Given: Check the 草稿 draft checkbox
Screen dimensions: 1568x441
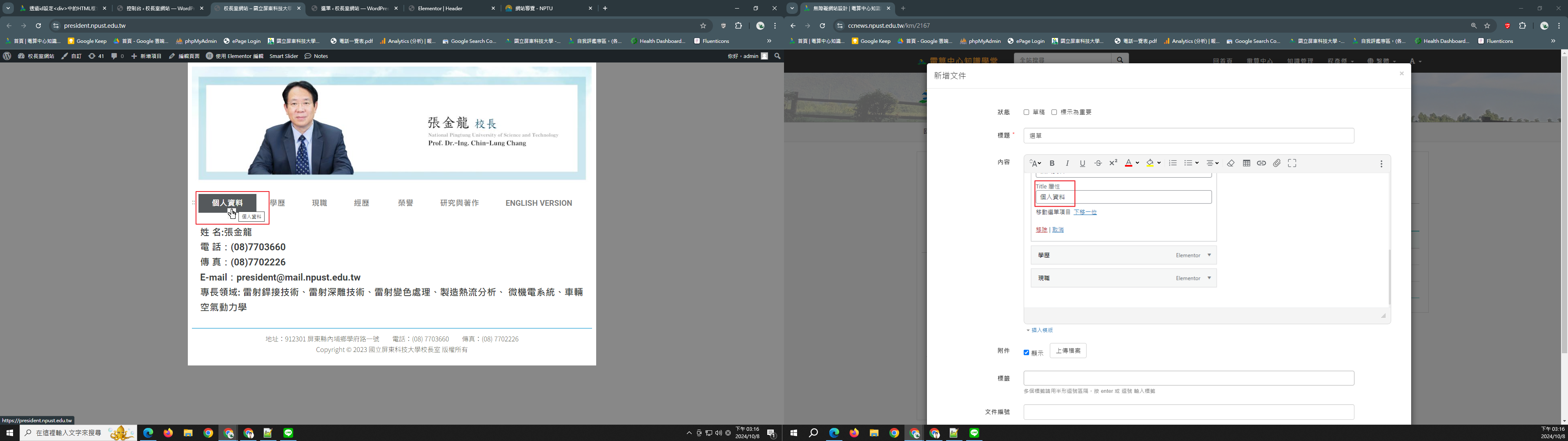Looking at the screenshot, I should [1026, 112].
